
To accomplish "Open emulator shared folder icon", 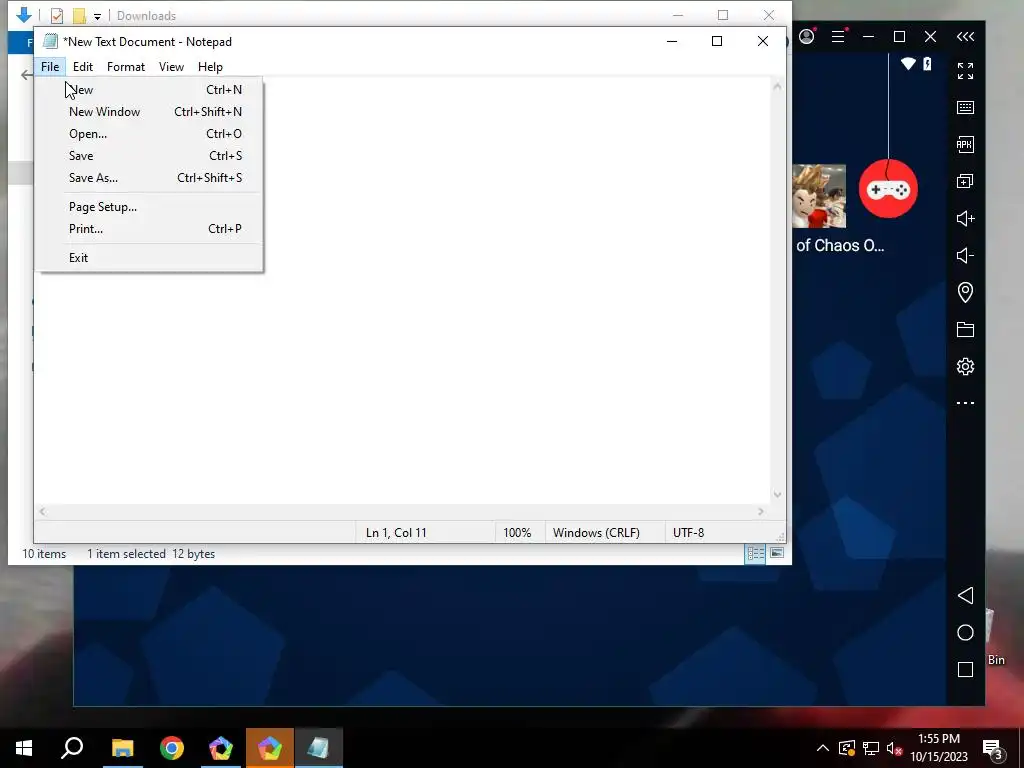I will tap(965, 329).
